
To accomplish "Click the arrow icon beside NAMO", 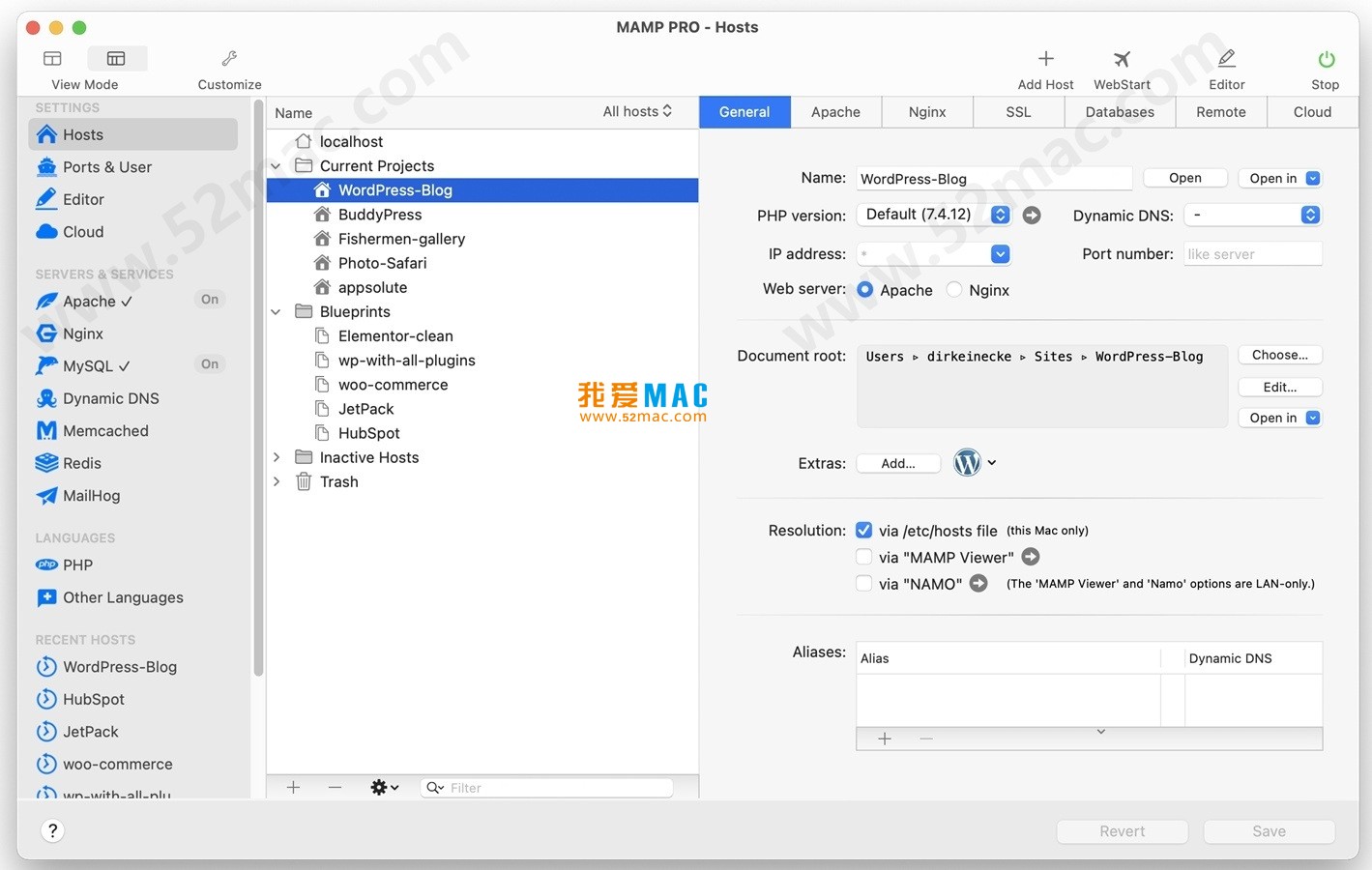I will pos(978,583).
